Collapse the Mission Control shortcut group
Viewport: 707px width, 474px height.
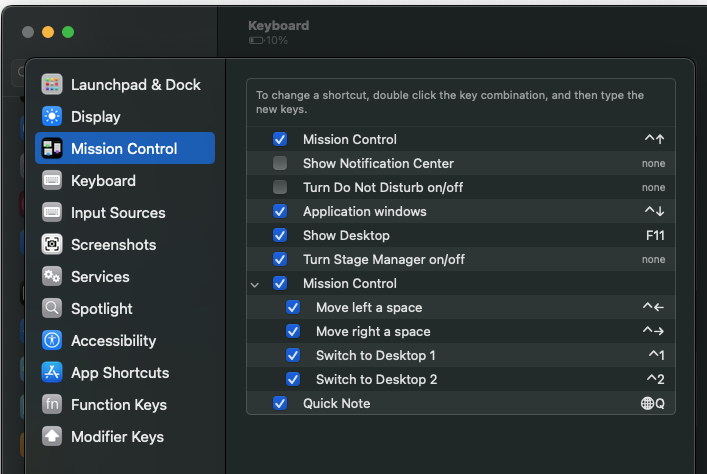255,284
